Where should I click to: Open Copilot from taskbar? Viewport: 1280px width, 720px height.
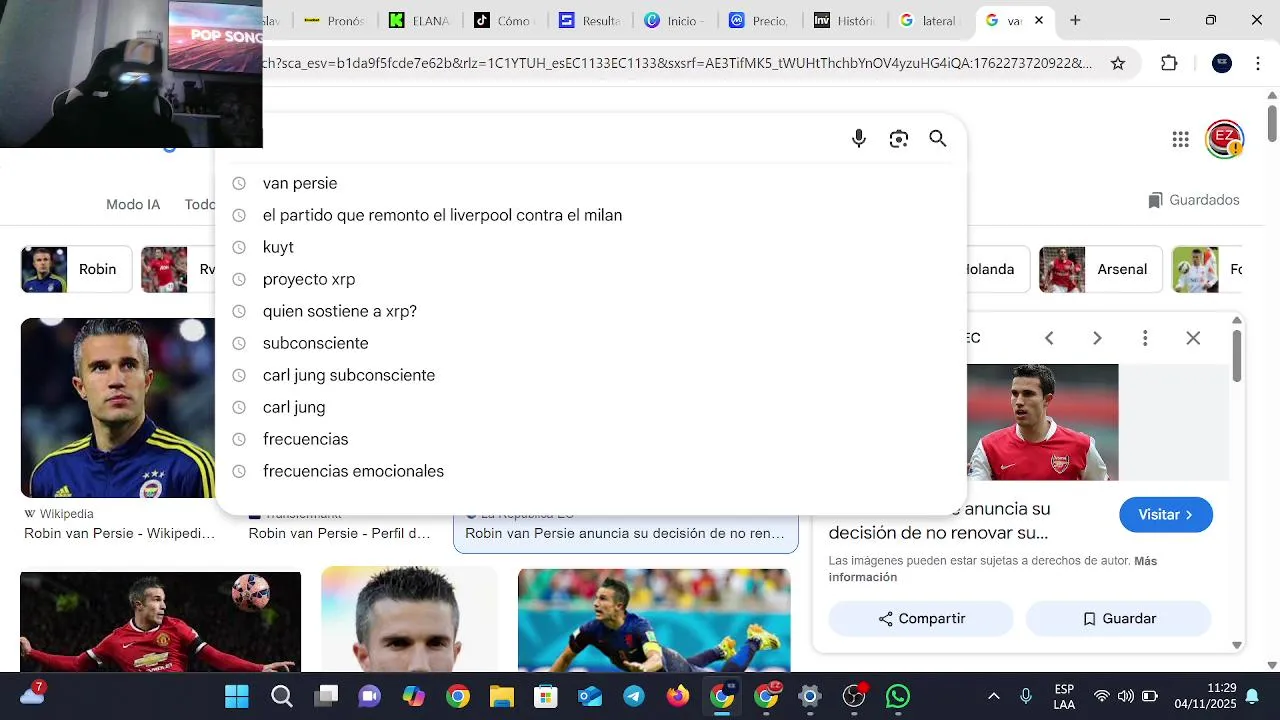(413, 696)
